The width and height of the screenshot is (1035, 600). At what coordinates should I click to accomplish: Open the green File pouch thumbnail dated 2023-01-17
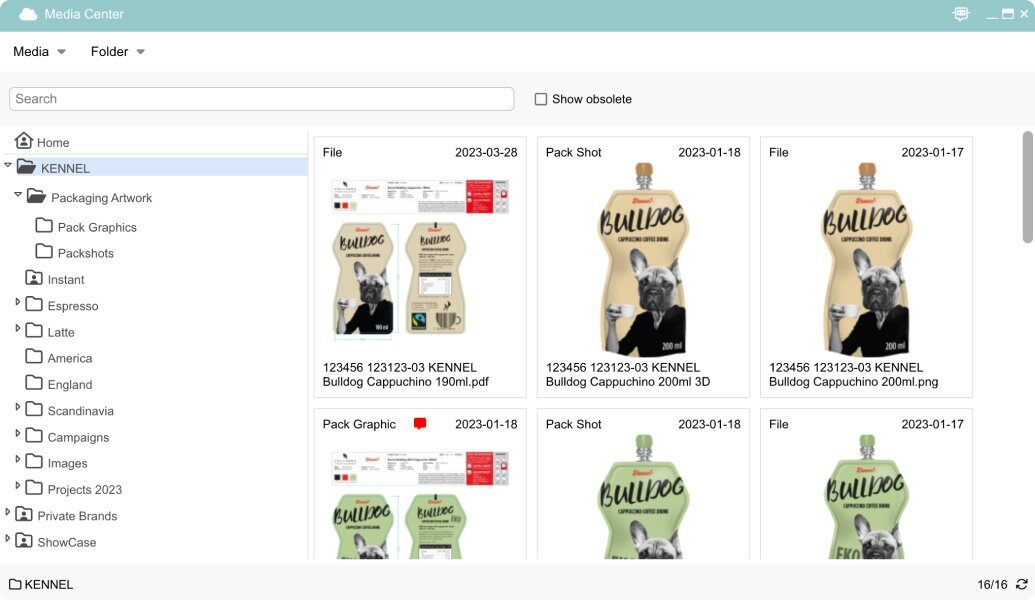[x=867, y=497]
